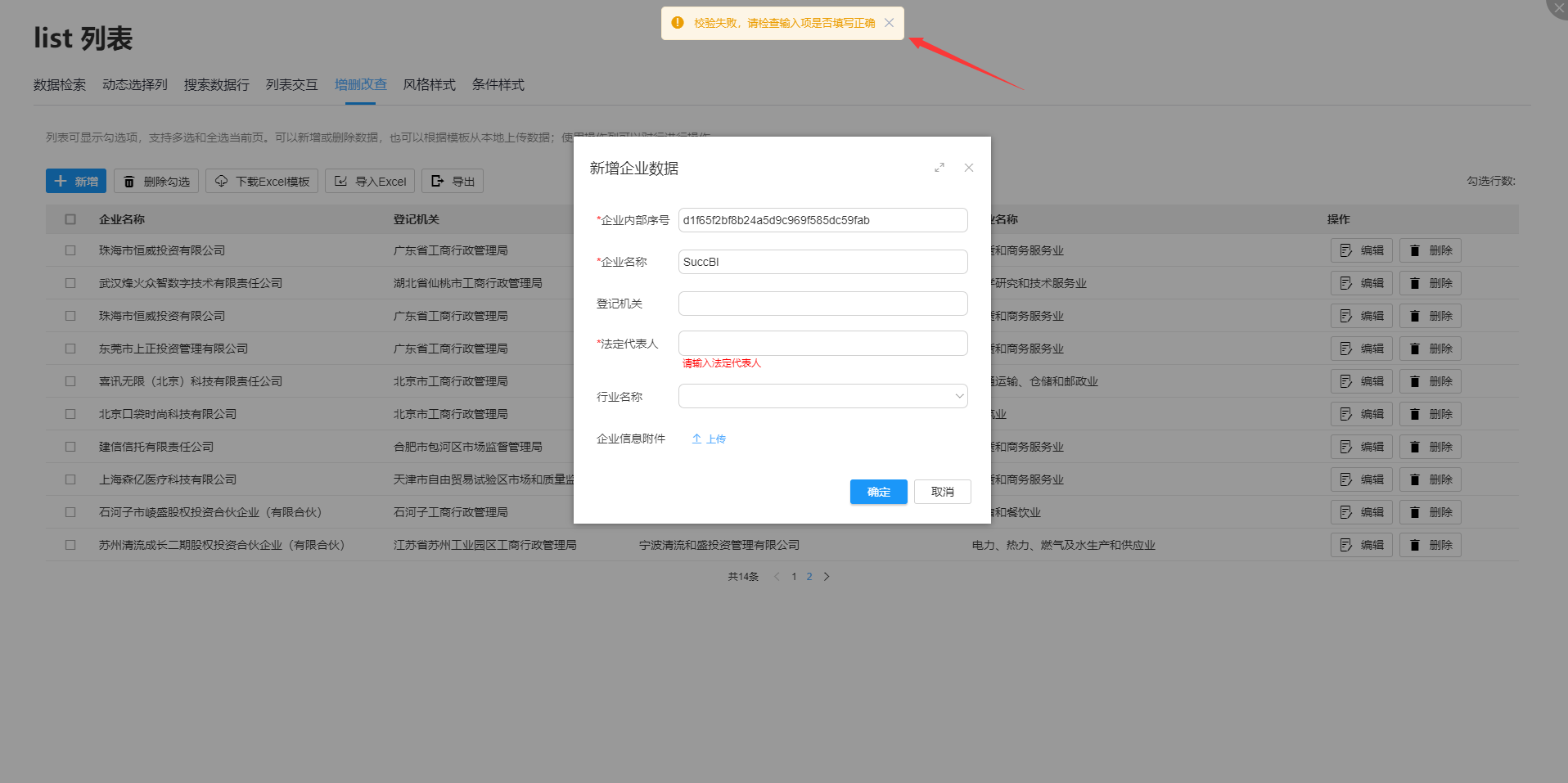Toggle the select-all checkbox in table header

pos(70,219)
